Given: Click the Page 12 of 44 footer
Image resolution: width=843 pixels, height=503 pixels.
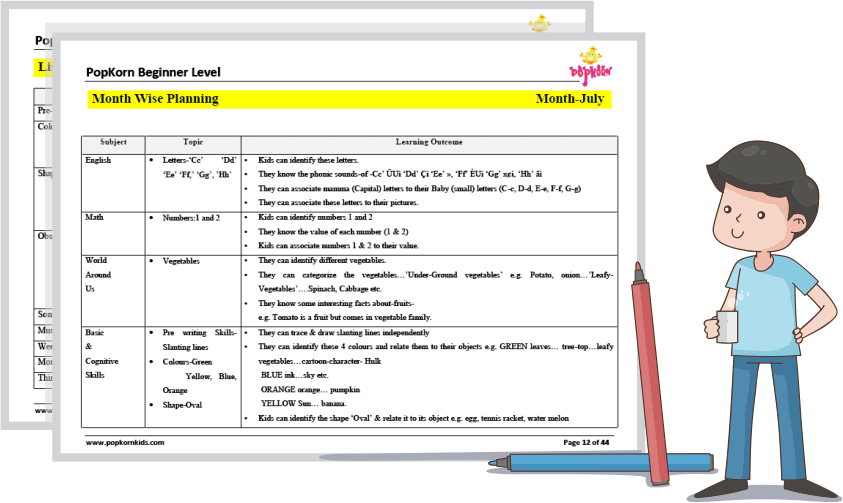Looking at the screenshot, I should pos(586,443).
